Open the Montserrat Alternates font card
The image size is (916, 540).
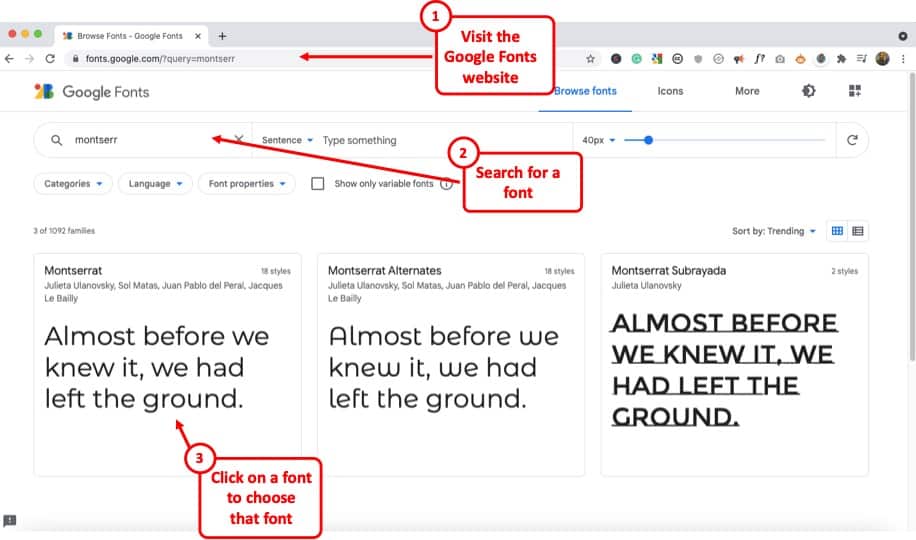(x=451, y=365)
